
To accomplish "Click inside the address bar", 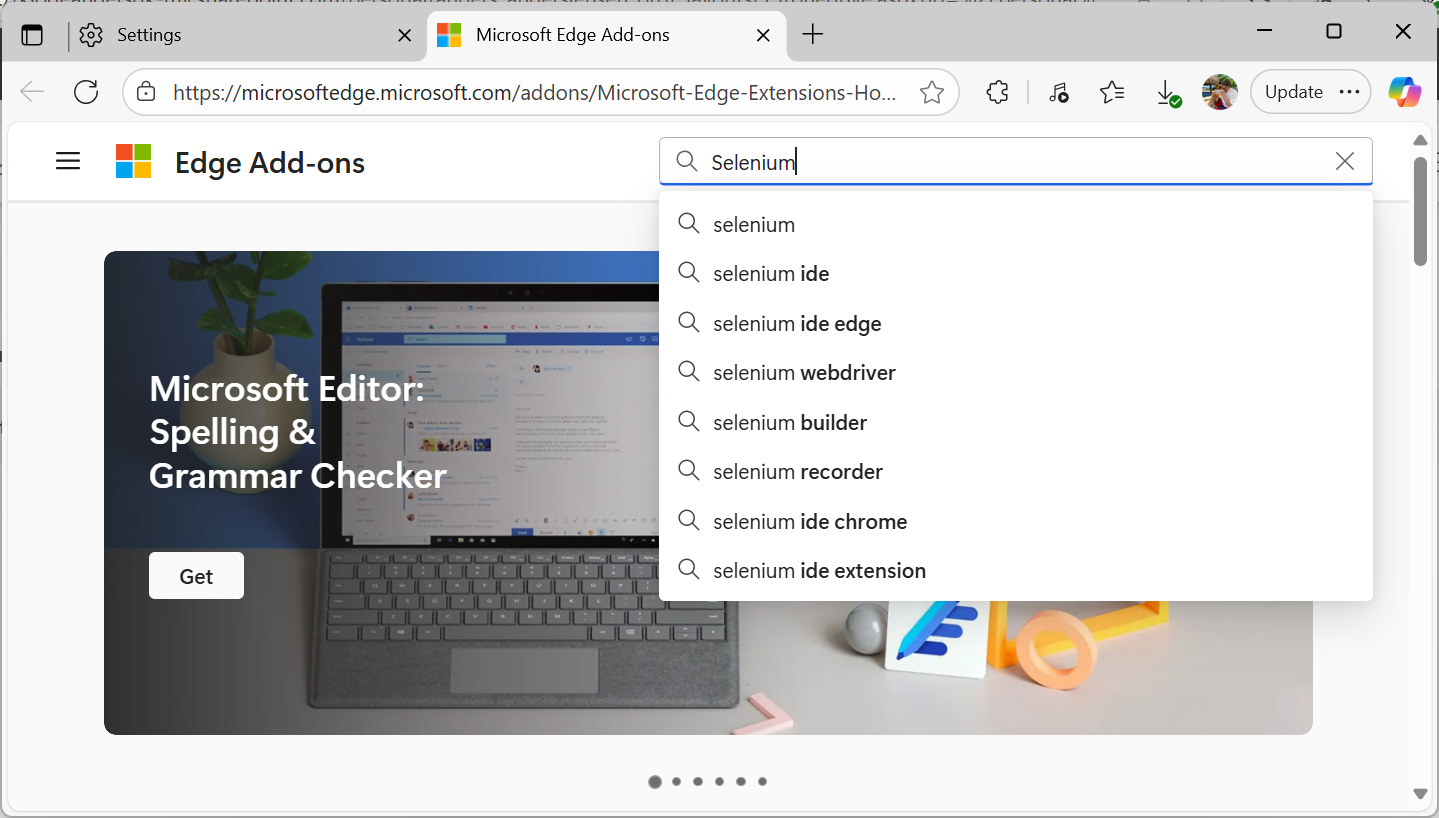I will (540, 91).
